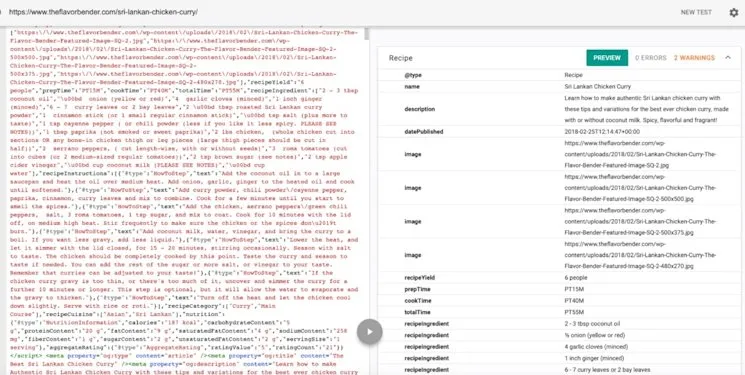
Task: Open the settings gear icon
Action: 734,12
